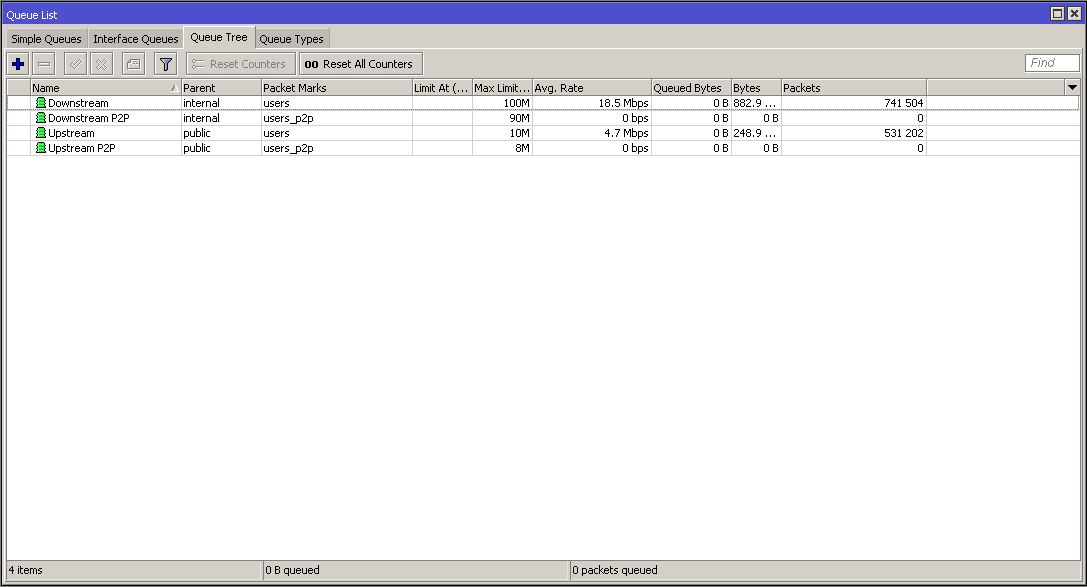Click the Queued Bytes column header

click(691, 88)
